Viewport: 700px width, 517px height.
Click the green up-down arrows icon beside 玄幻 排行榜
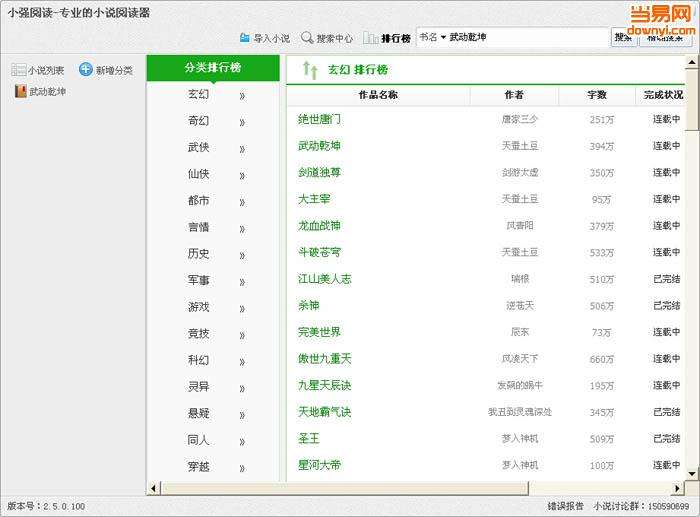point(310,70)
